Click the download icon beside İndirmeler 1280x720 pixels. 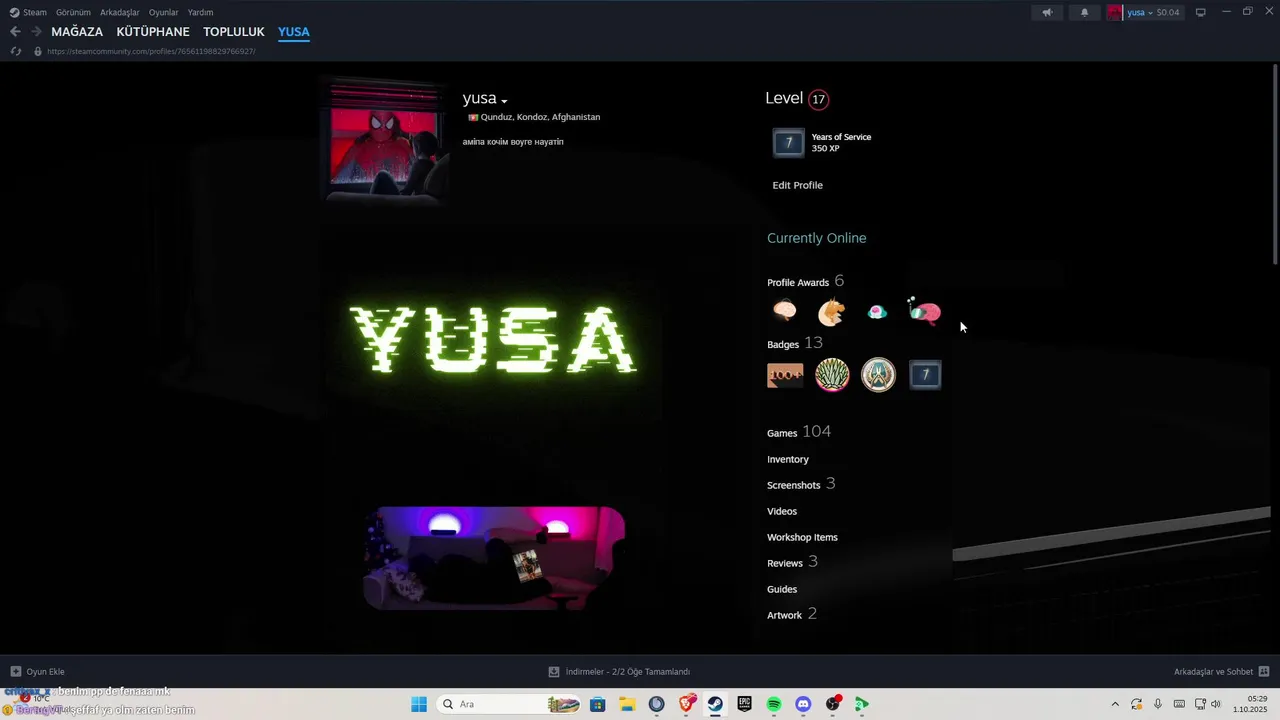[x=554, y=672]
